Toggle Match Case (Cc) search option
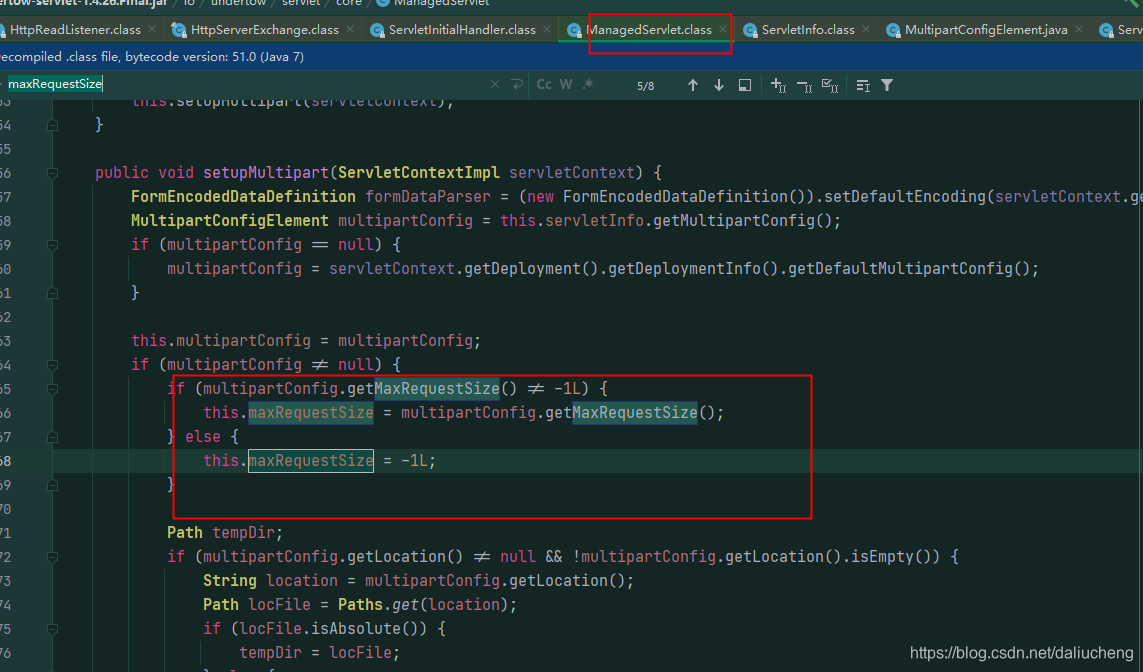 (x=544, y=85)
